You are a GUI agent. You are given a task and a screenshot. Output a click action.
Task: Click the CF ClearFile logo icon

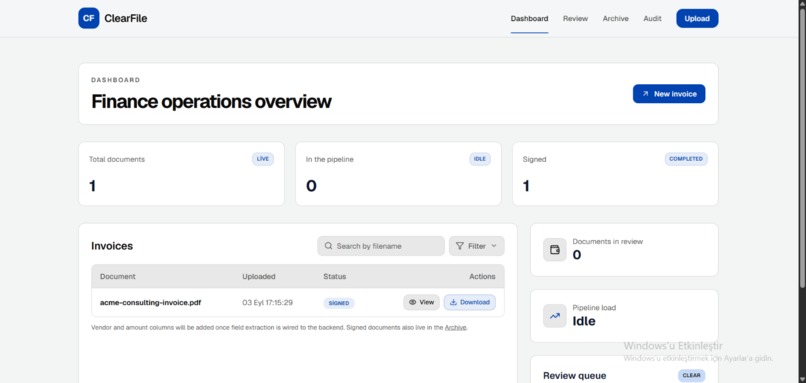pyautogui.click(x=88, y=19)
